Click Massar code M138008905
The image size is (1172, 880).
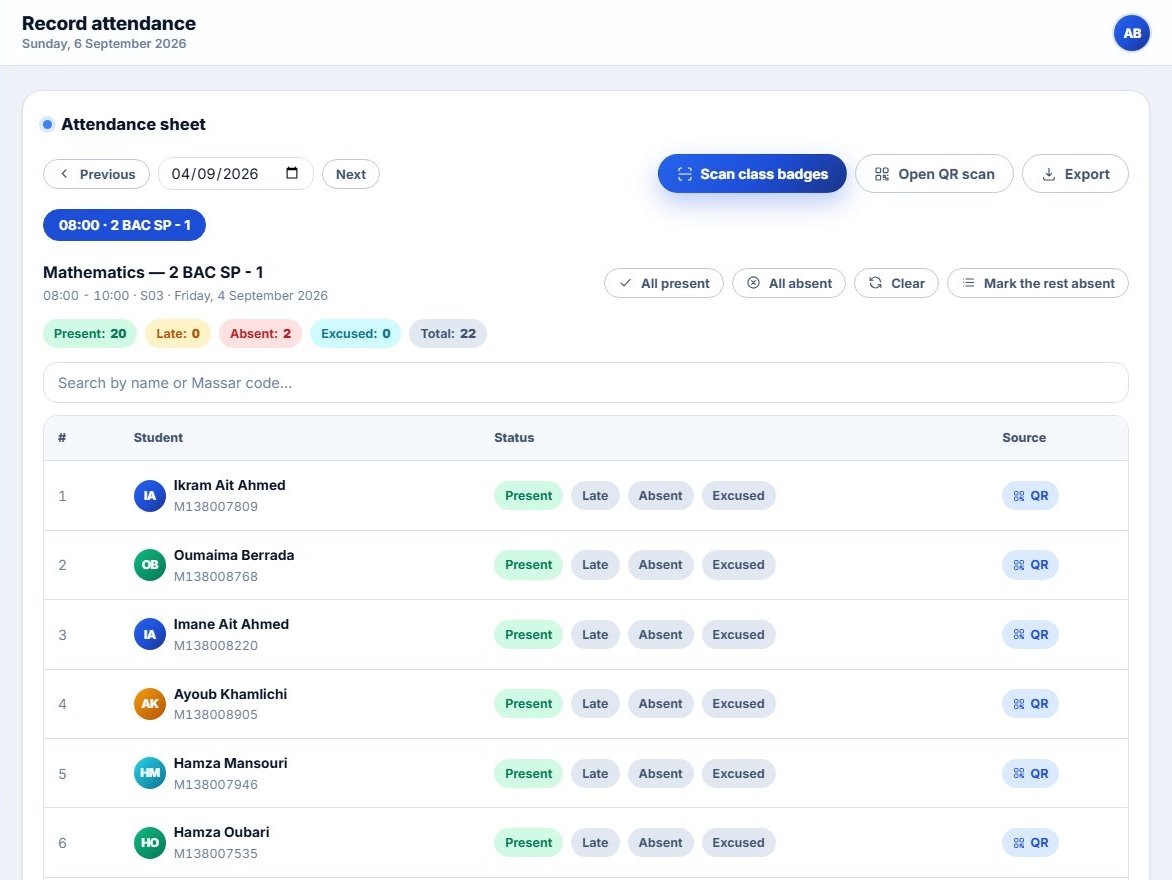215,715
